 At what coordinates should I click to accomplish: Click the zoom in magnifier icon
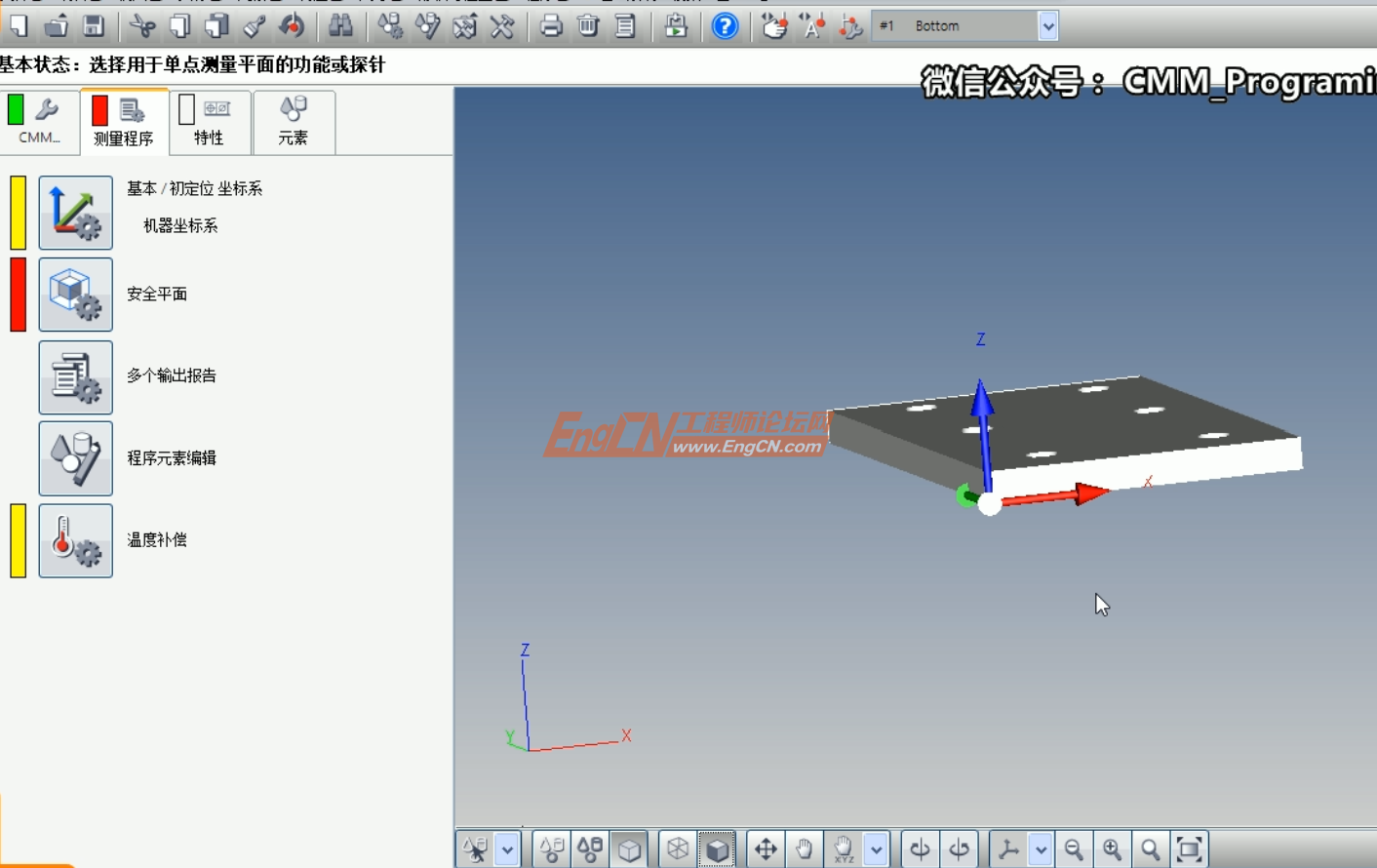(1112, 849)
